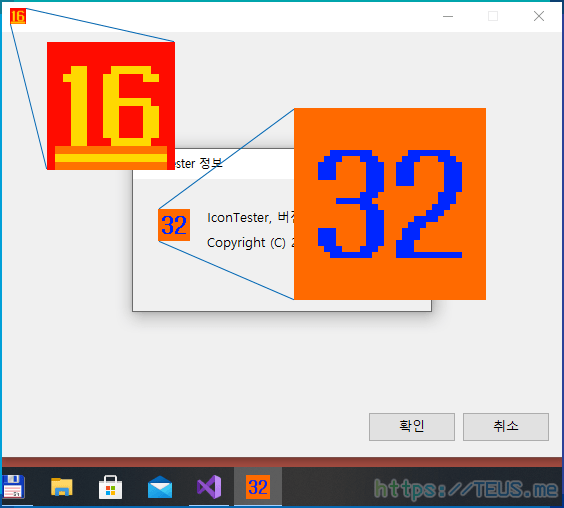Image resolution: width=564 pixels, height=508 pixels.
Task: Click the 32 icon in the about dialog
Action: tap(174, 225)
